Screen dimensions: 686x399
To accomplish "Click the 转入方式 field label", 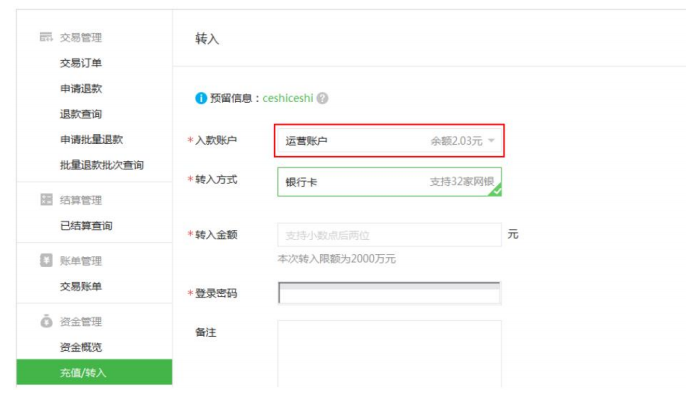I will (x=216, y=179).
